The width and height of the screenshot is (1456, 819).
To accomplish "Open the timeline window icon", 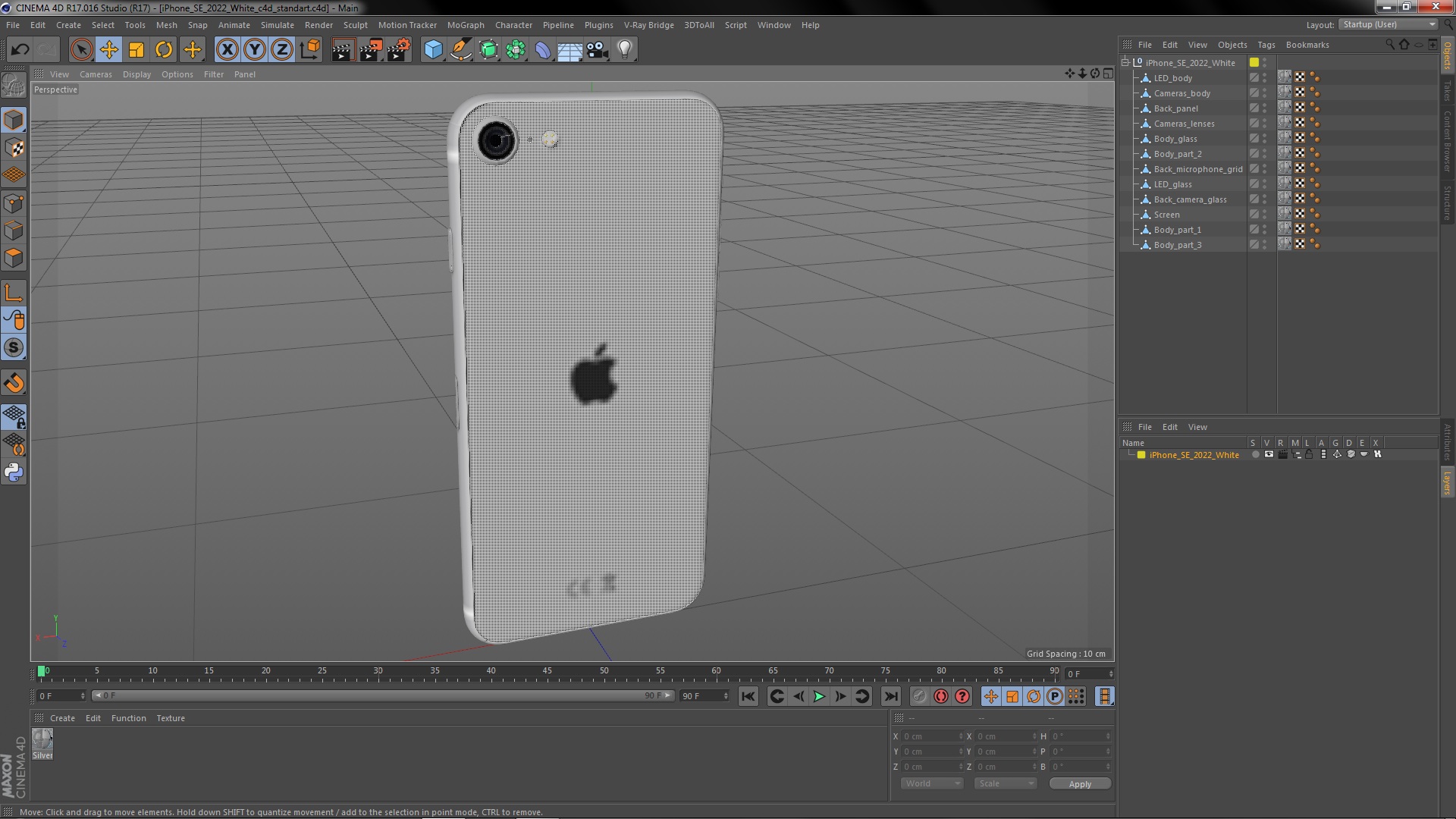I will pos(1105,696).
